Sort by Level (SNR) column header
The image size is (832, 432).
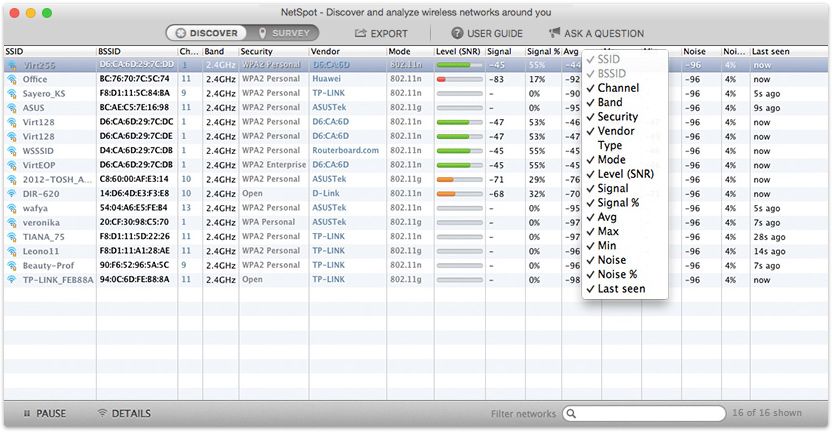[460, 51]
